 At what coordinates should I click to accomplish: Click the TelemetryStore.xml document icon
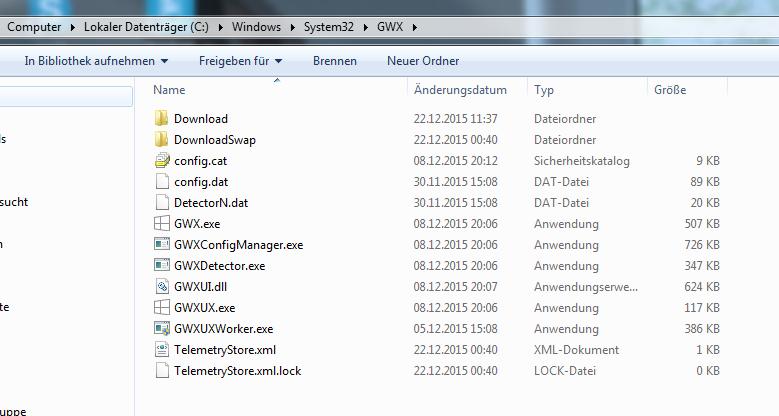(x=162, y=349)
